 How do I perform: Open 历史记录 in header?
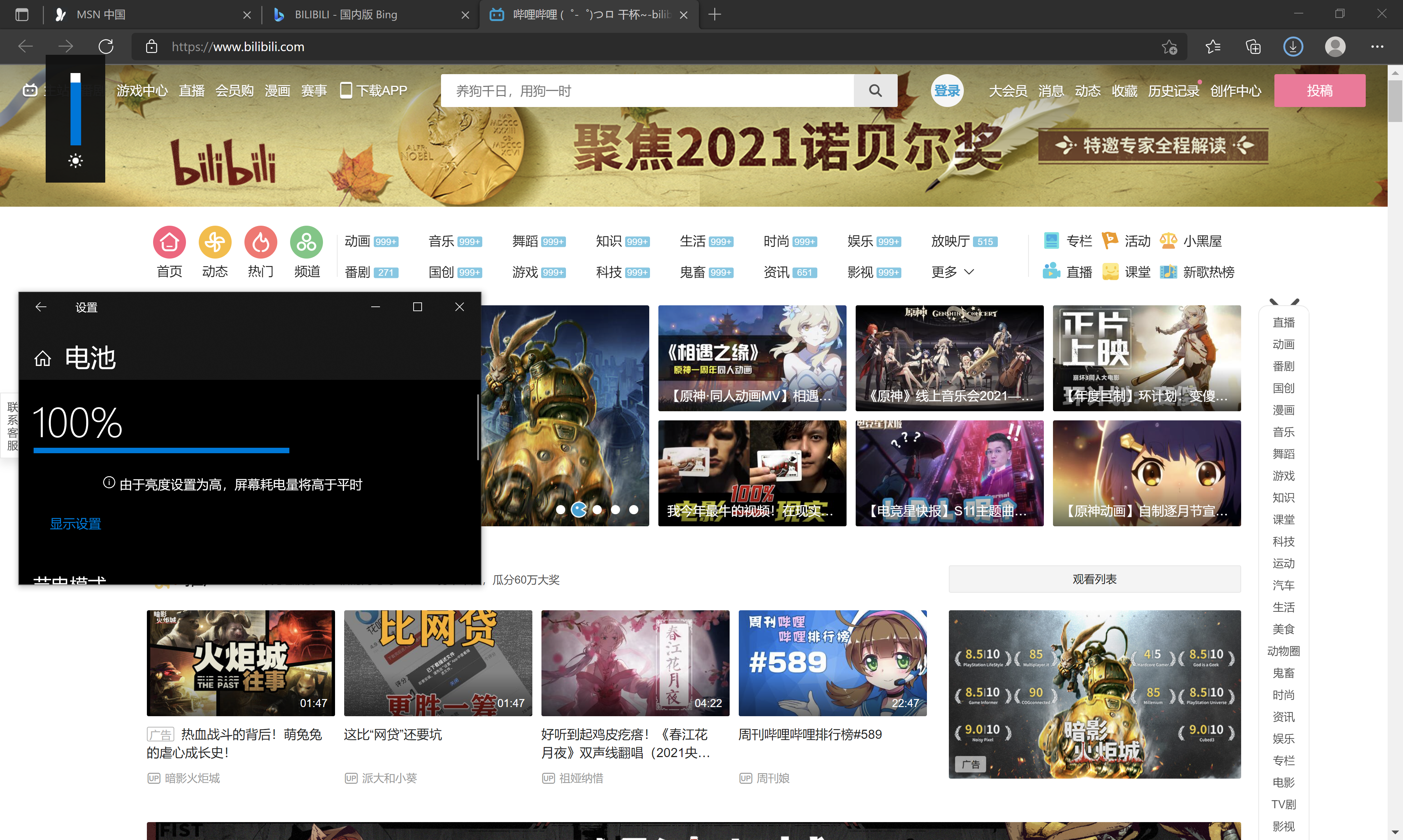[1174, 91]
